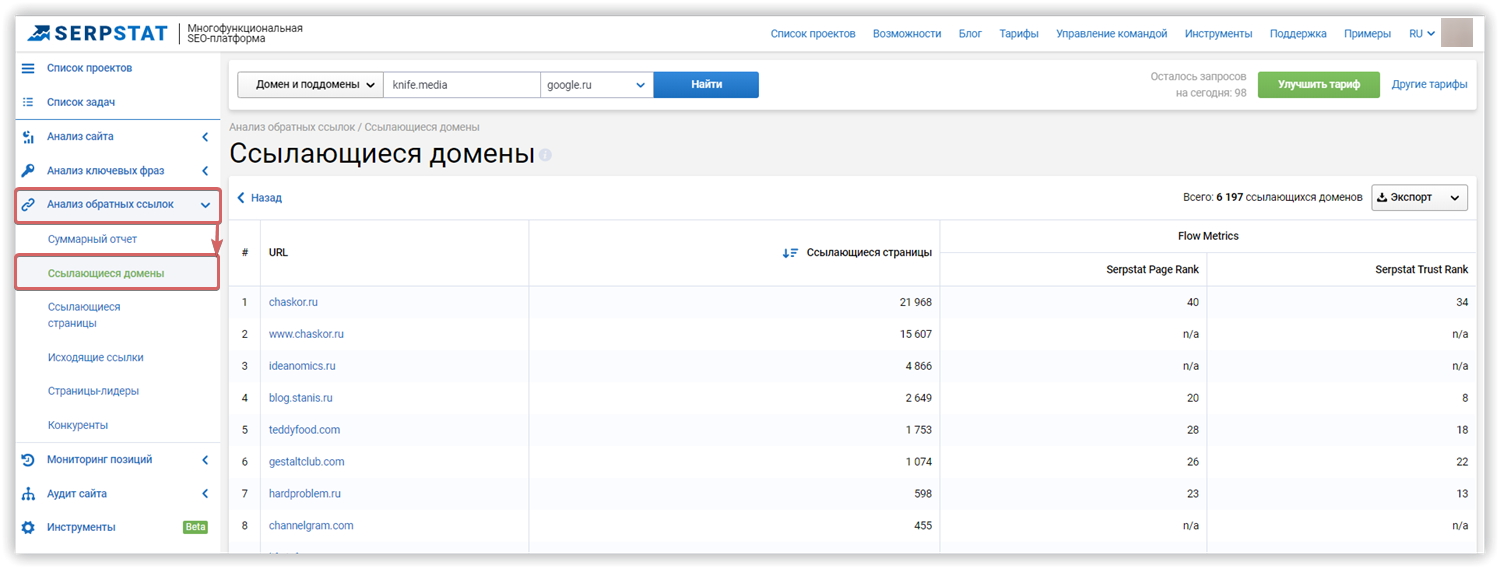Open the gestaltclub.com domain link

point(307,462)
